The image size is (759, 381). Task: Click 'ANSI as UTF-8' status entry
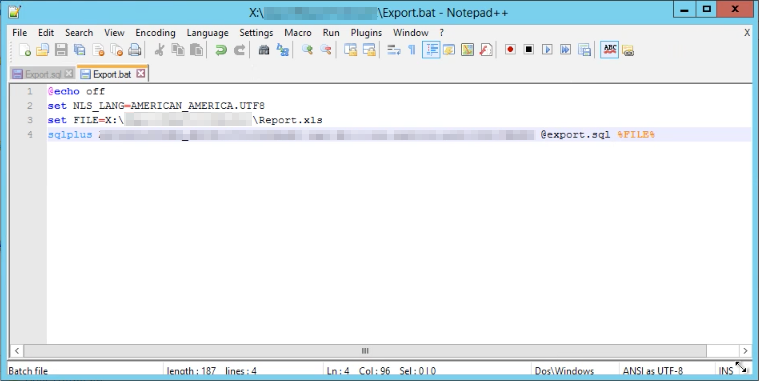point(653,371)
